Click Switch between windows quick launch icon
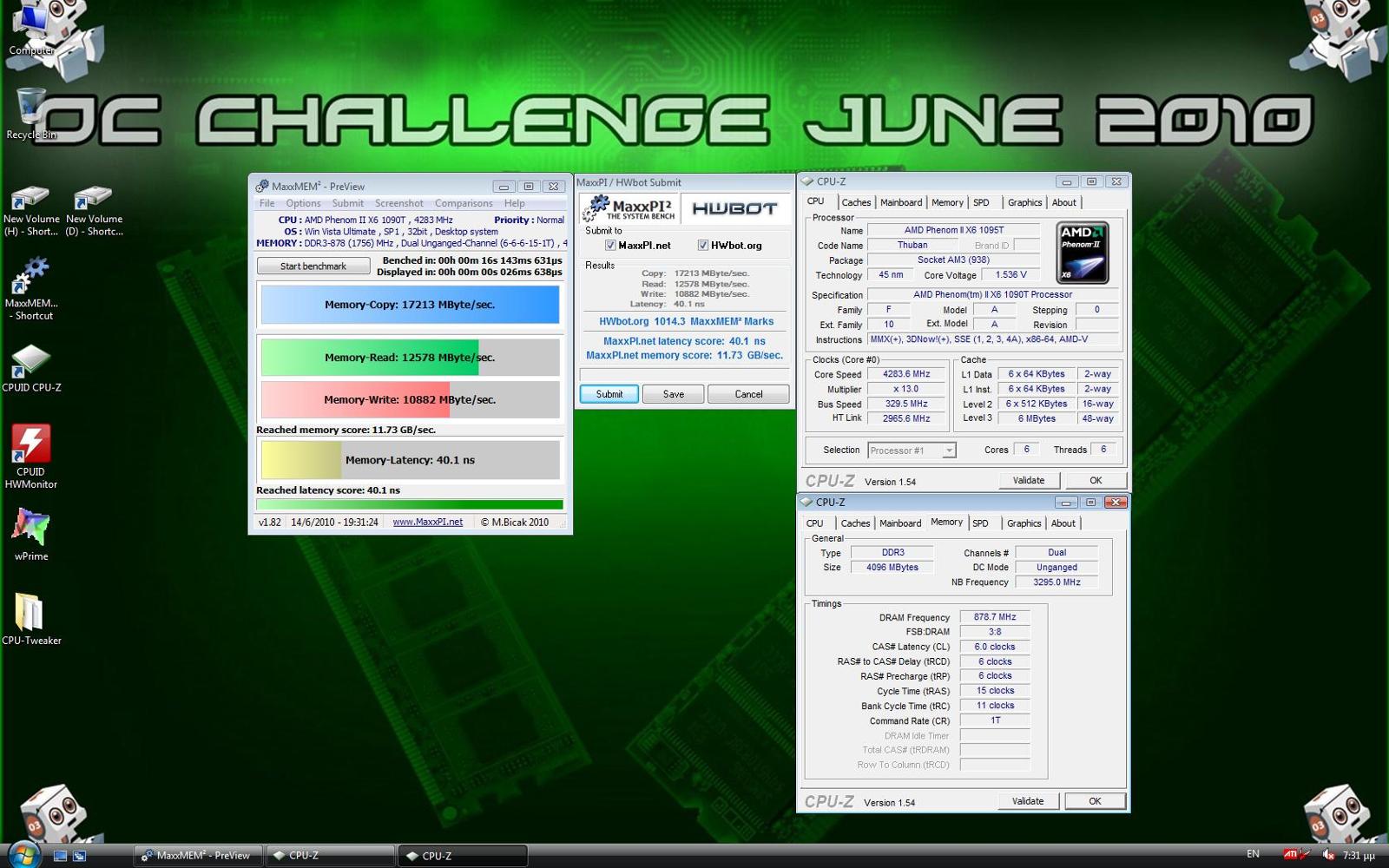1389x868 pixels. (79, 856)
